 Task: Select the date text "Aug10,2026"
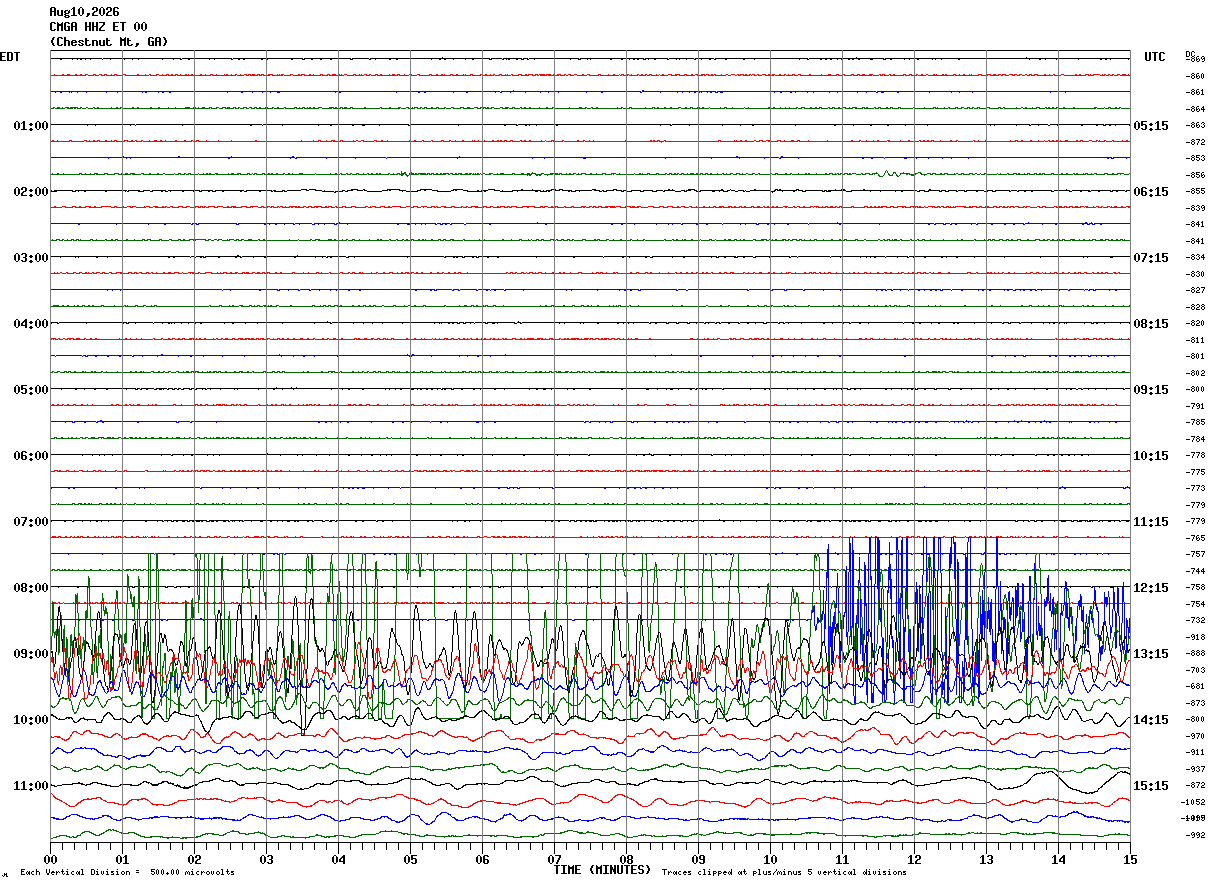(x=84, y=12)
